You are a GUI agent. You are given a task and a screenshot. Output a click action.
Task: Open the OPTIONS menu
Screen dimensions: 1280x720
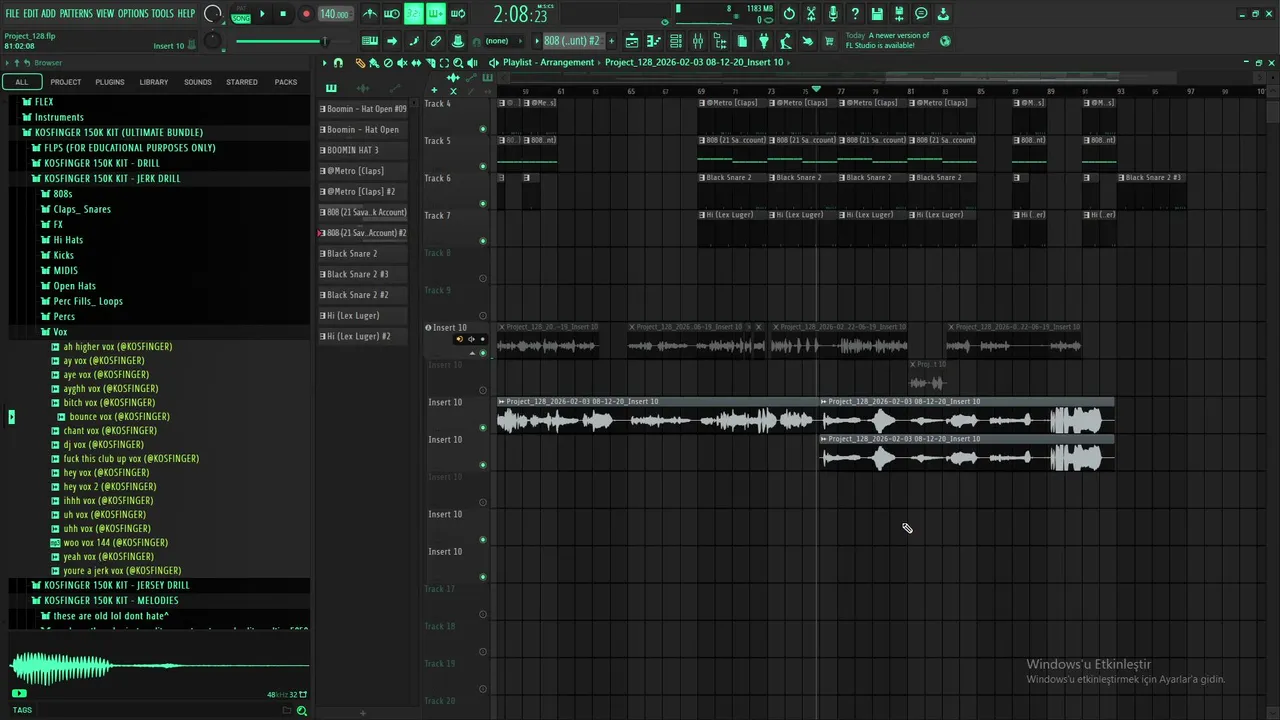[x=133, y=13]
